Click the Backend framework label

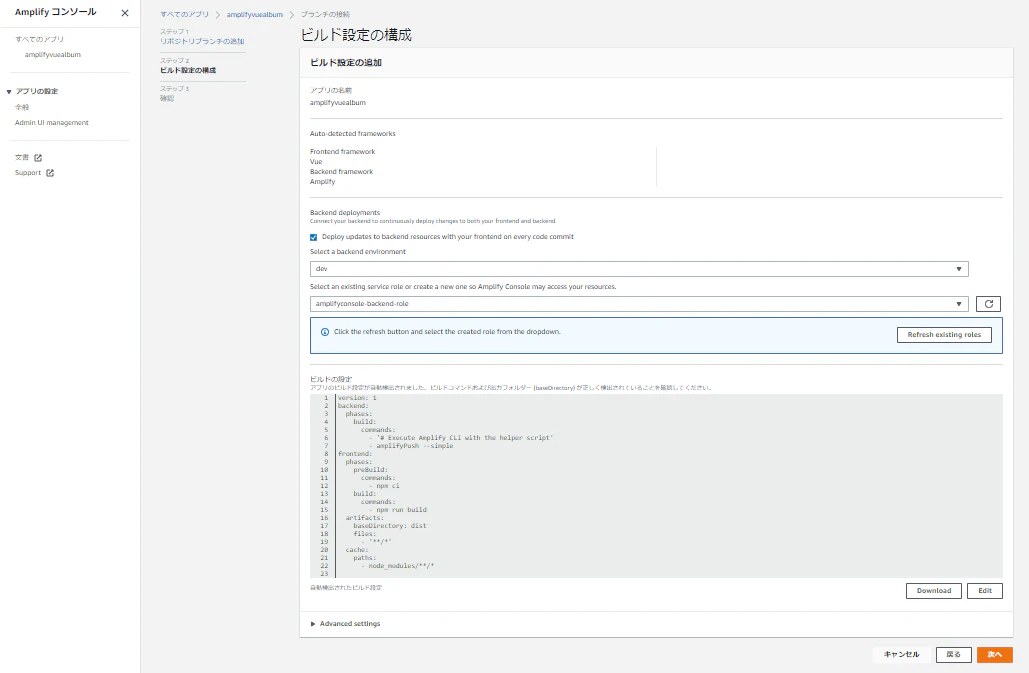tap(341, 172)
